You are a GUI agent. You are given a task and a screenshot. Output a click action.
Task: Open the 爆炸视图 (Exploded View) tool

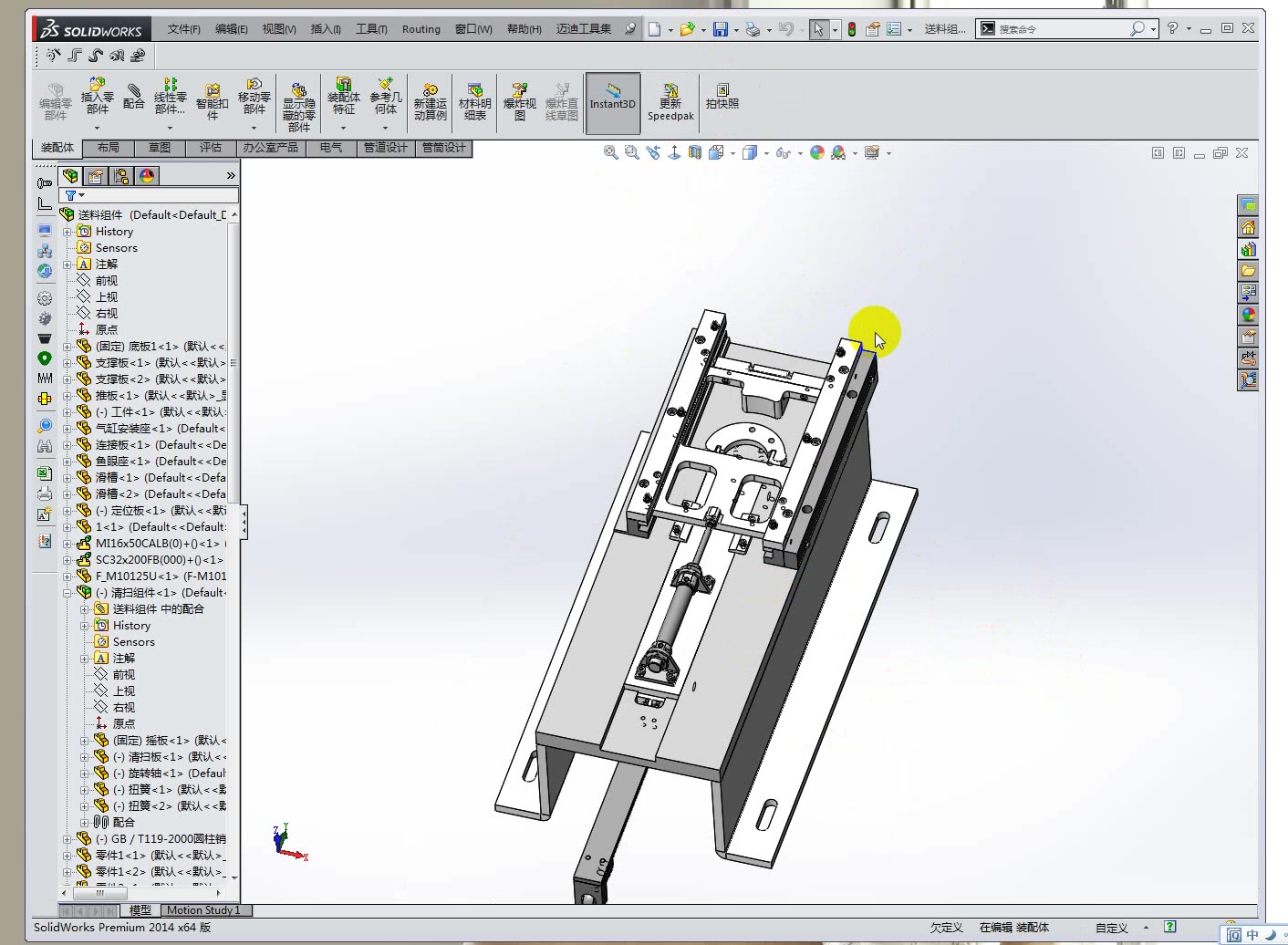tap(518, 100)
